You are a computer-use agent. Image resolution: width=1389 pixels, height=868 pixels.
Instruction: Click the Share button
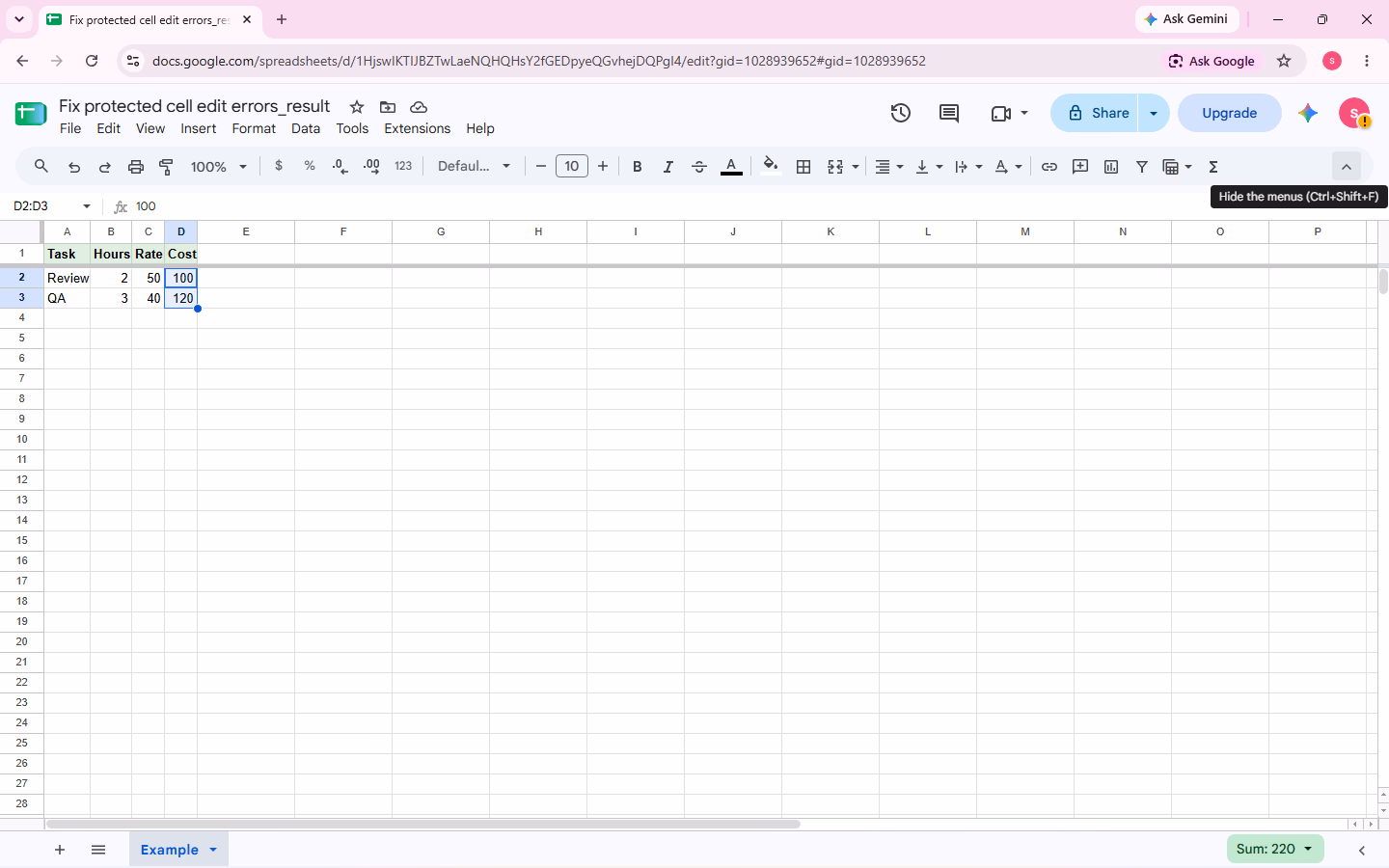tap(1096, 113)
